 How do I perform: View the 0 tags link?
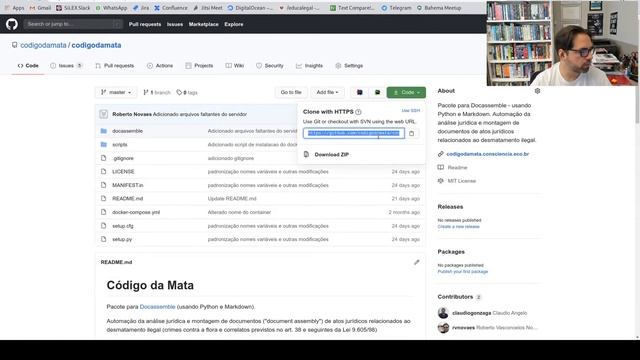pos(187,93)
